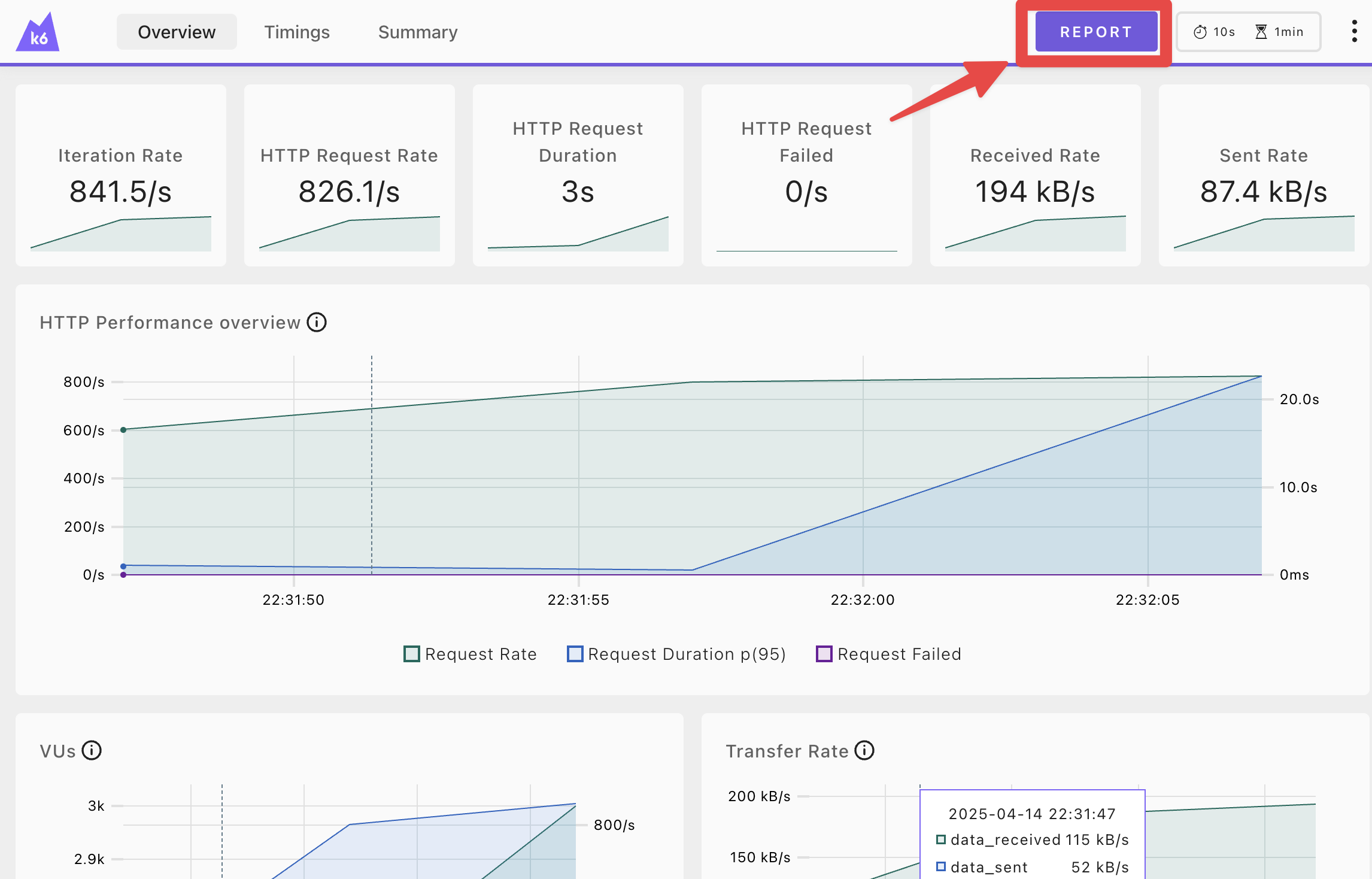Click the 1min hourglass icon

point(1261,32)
